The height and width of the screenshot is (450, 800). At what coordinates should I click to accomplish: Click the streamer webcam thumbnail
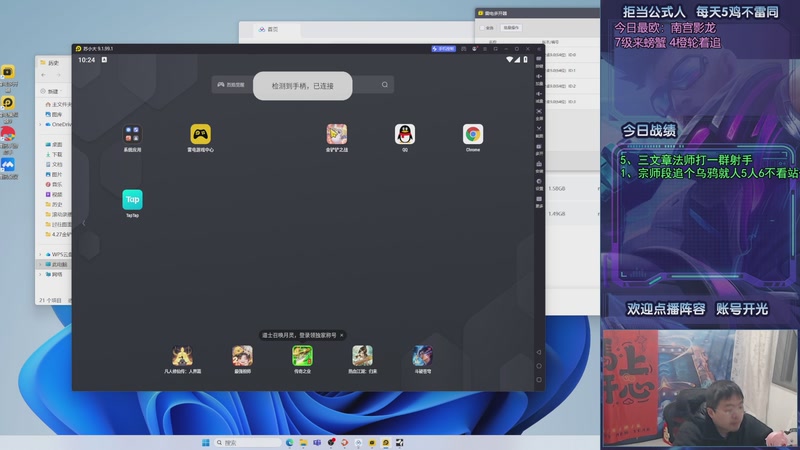tap(700, 389)
